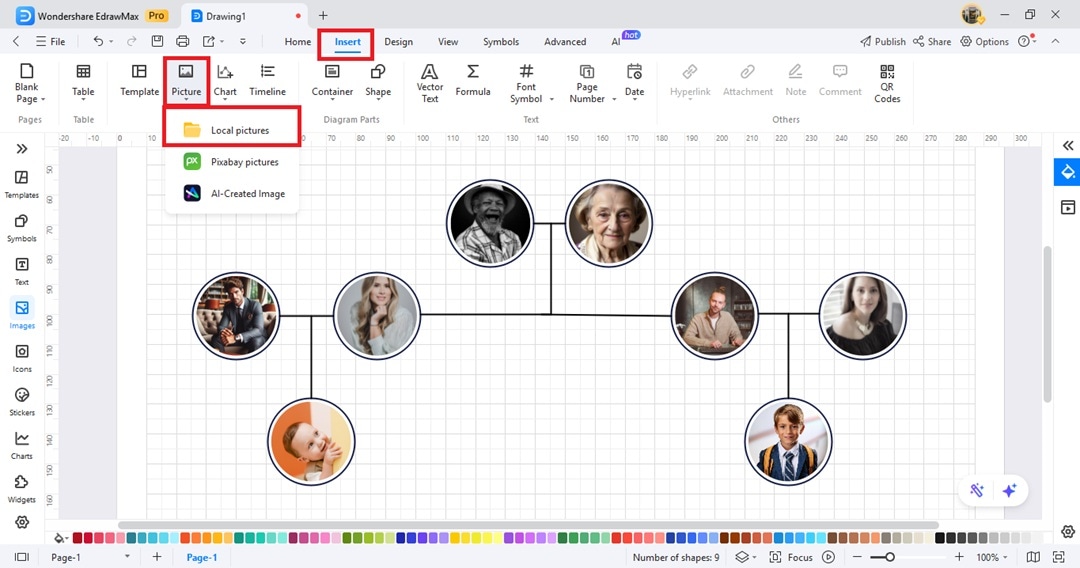Open a new document tab with plus

[x=323, y=15]
